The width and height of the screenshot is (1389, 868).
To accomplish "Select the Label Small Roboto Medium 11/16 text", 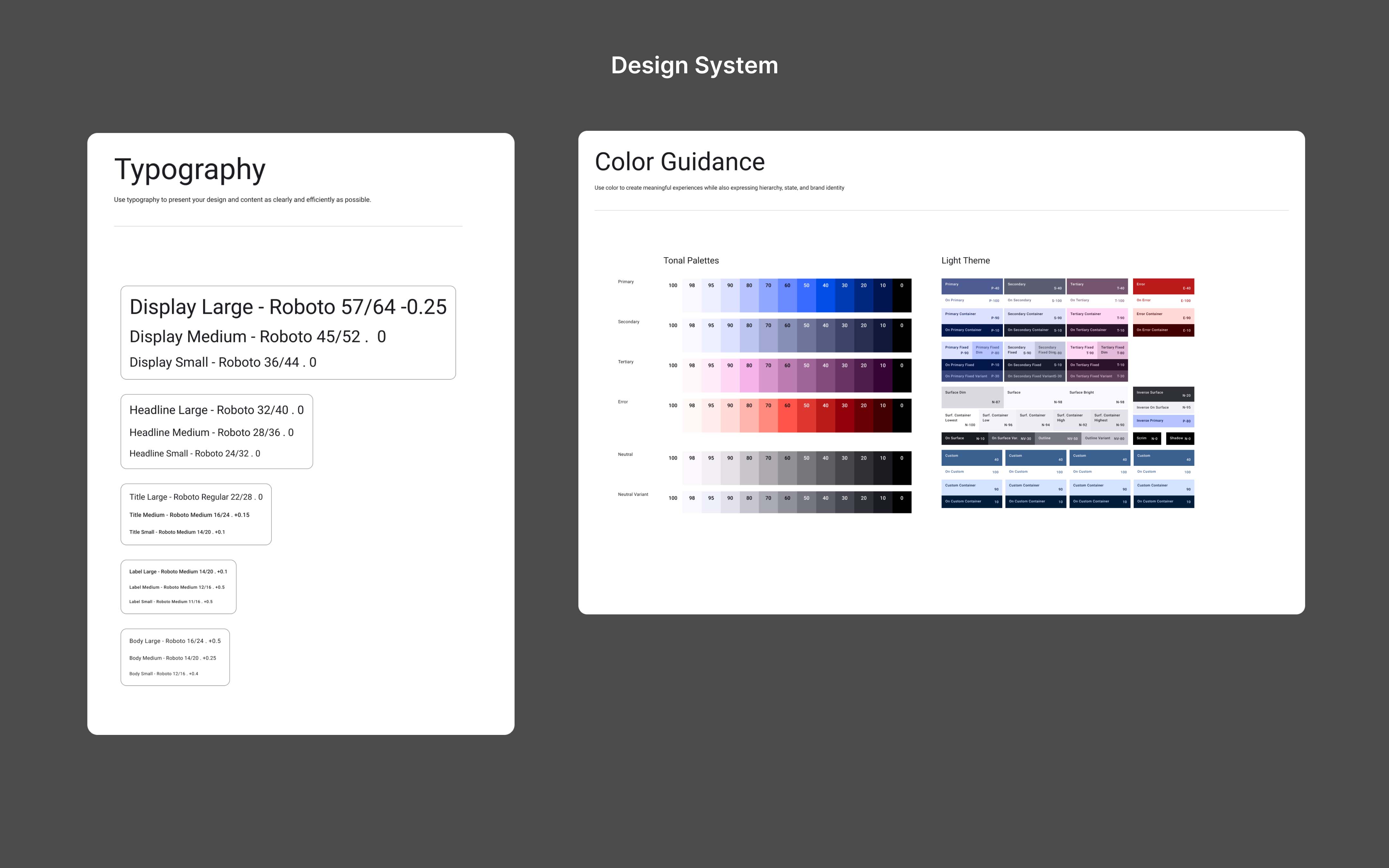I will pyautogui.click(x=170, y=601).
